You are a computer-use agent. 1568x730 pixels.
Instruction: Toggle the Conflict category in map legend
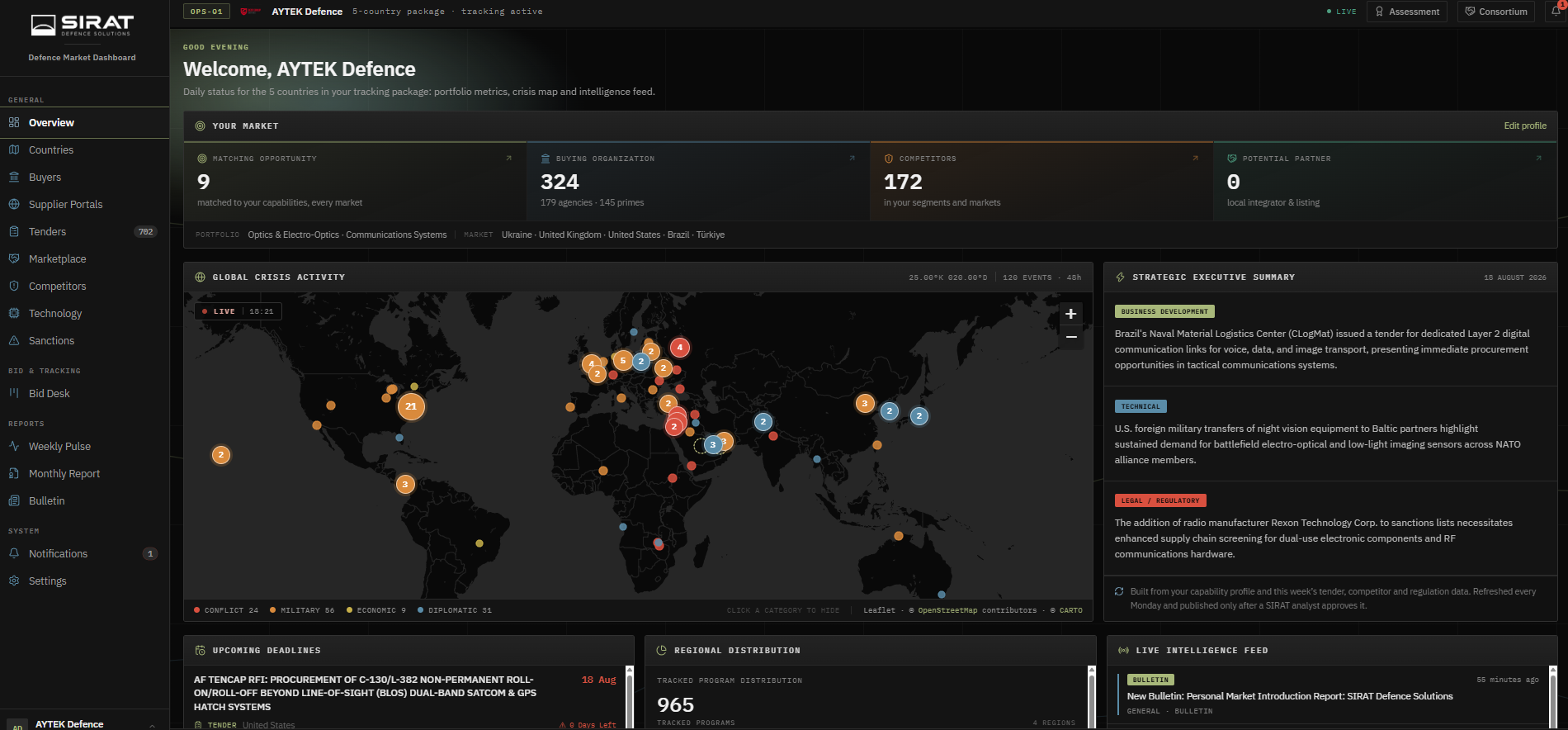point(226,610)
